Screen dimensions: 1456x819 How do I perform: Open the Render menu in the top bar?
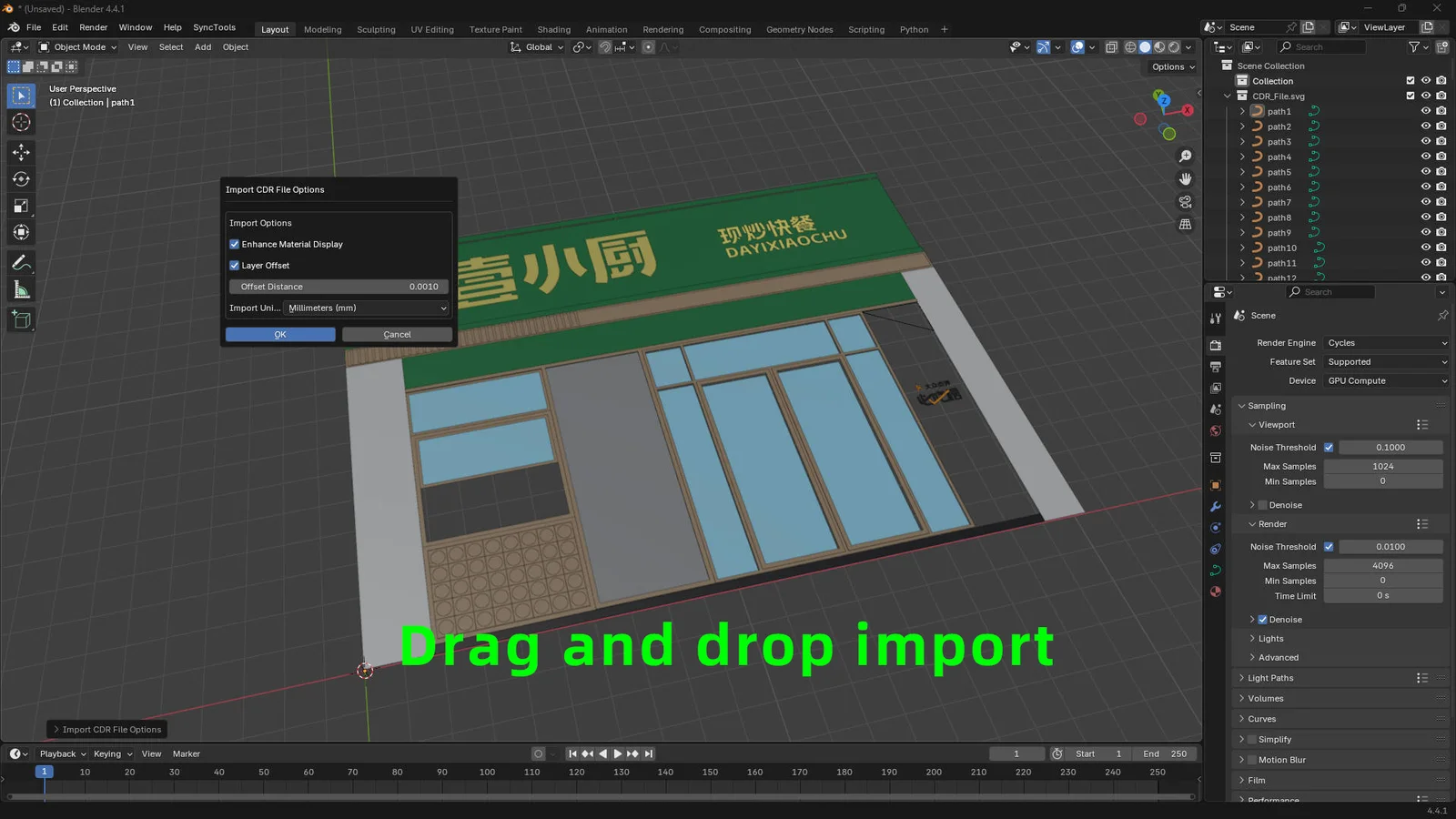click(x=94, y=27)
